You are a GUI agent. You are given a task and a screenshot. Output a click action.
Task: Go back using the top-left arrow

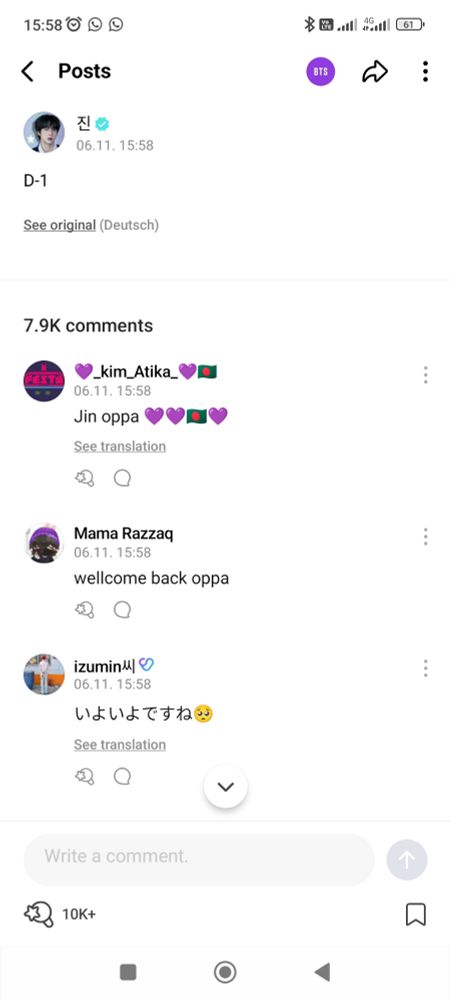(27, 71)
